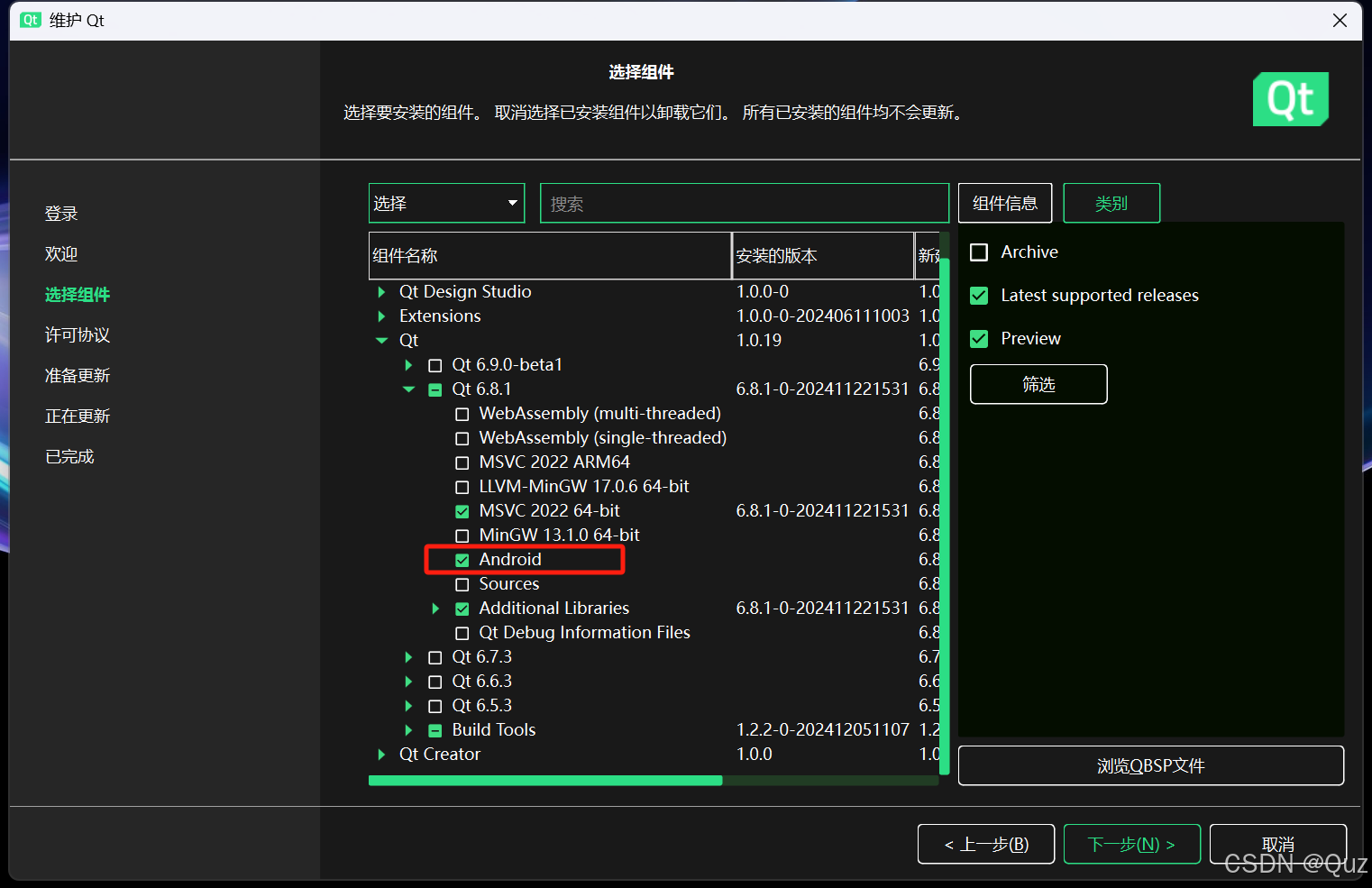Select 登录 step in the sidebar
This screenshot has height=888, width=1372.
point(61,214)
